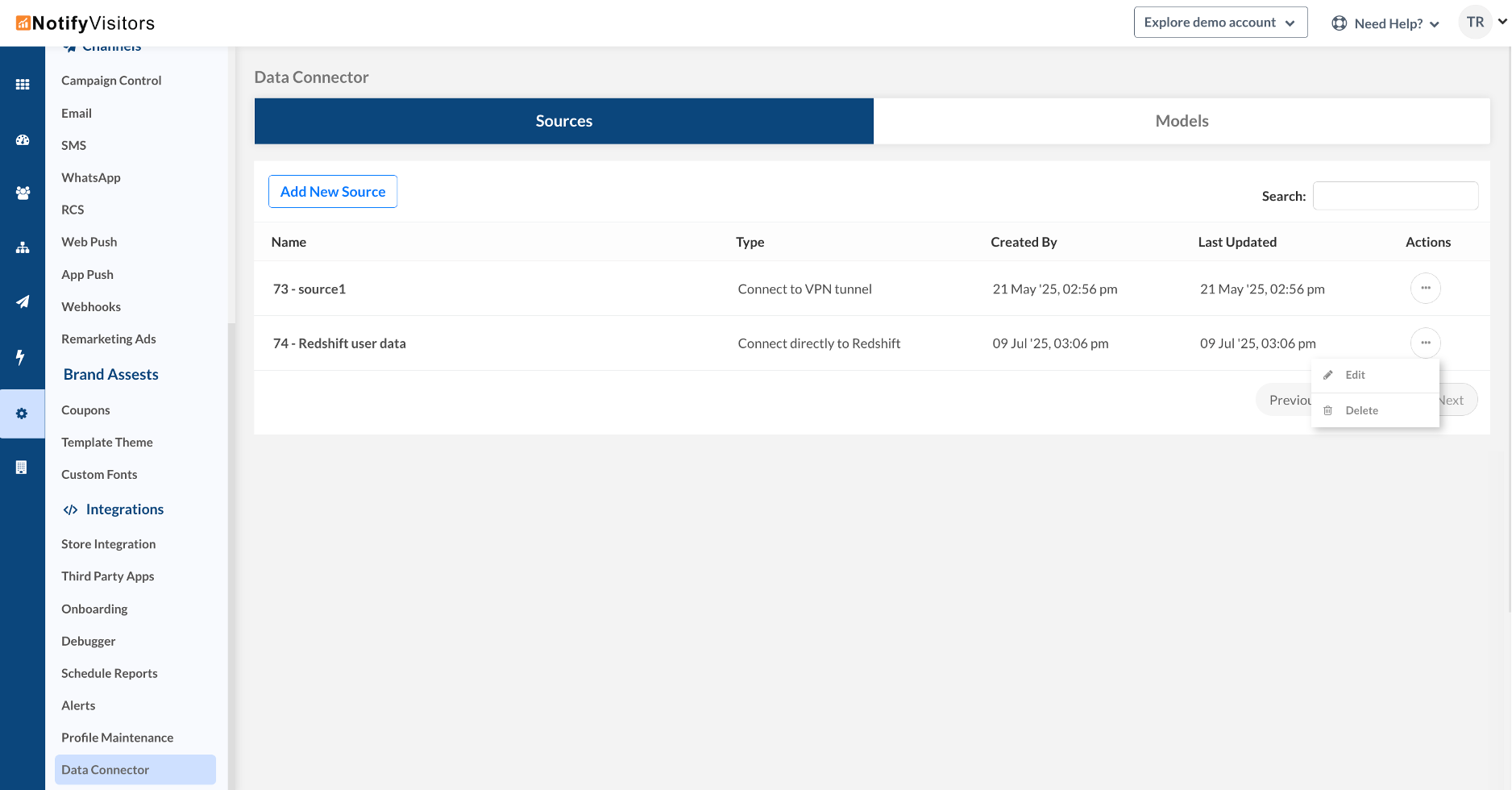Open the building icon in left rail
This screenshot has width=1512, height=790.
click(x=22, y=468)
